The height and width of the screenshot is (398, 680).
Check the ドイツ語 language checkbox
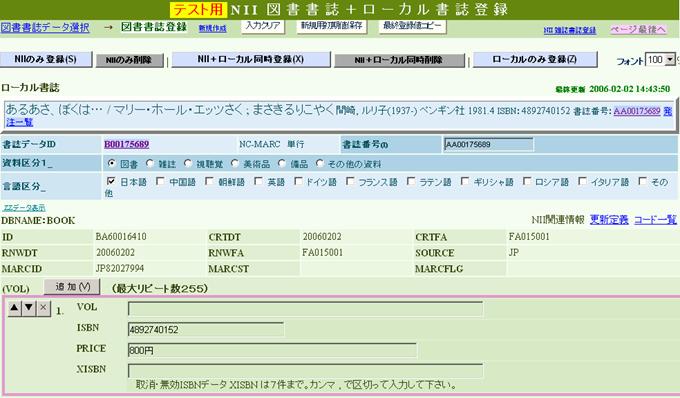pos(298,181)
